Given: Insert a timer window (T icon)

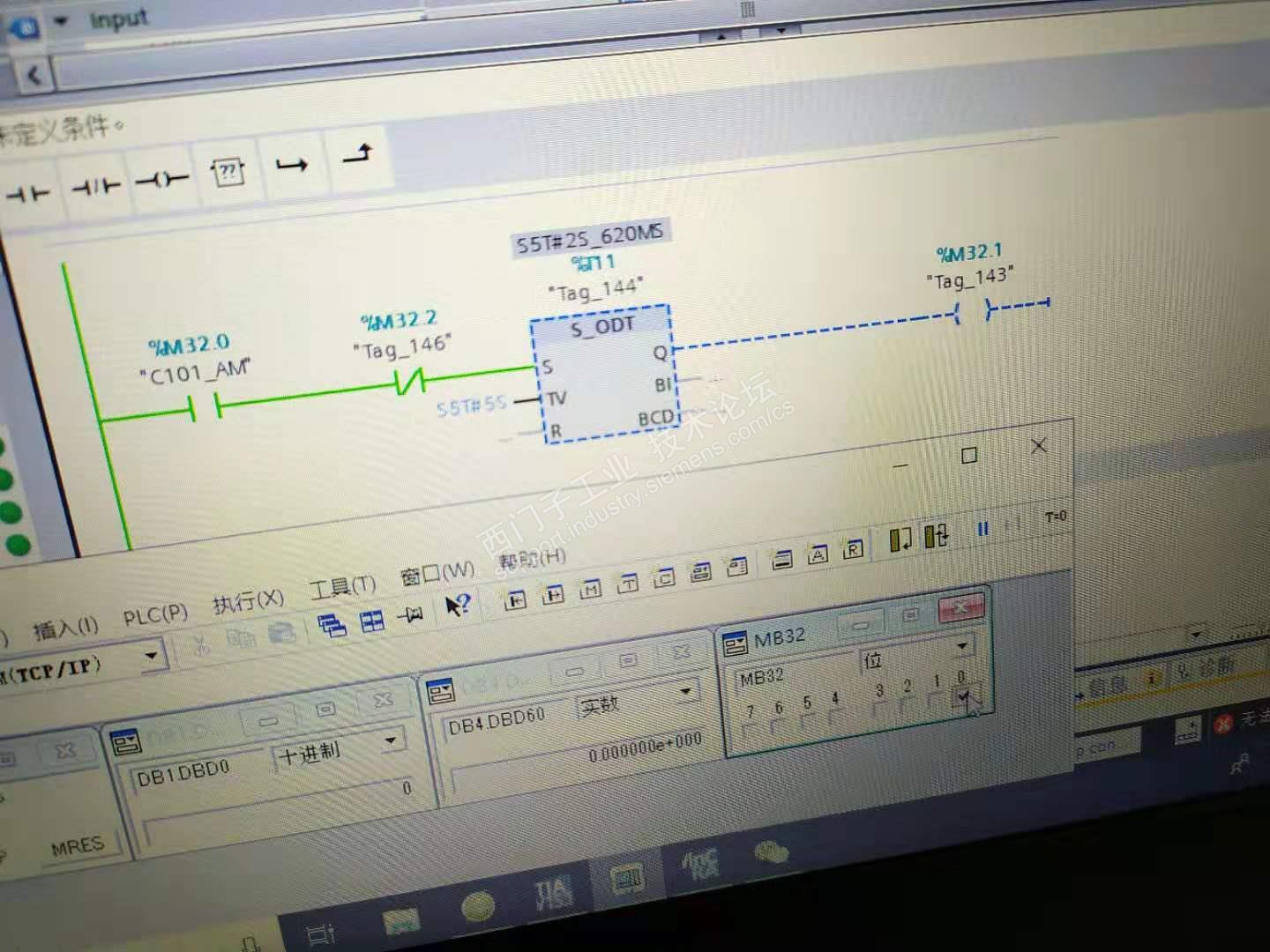Looking at the screenshot, I should [x=628, y=584].
